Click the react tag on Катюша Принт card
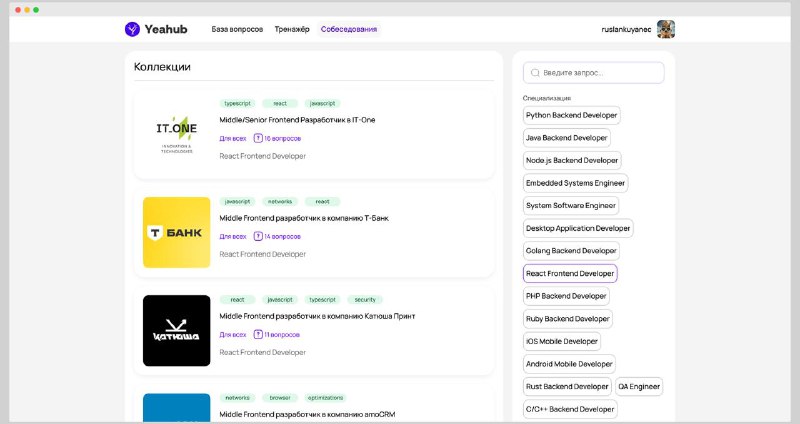The width and height of the screenshot is (800, 424). (237, 300)
